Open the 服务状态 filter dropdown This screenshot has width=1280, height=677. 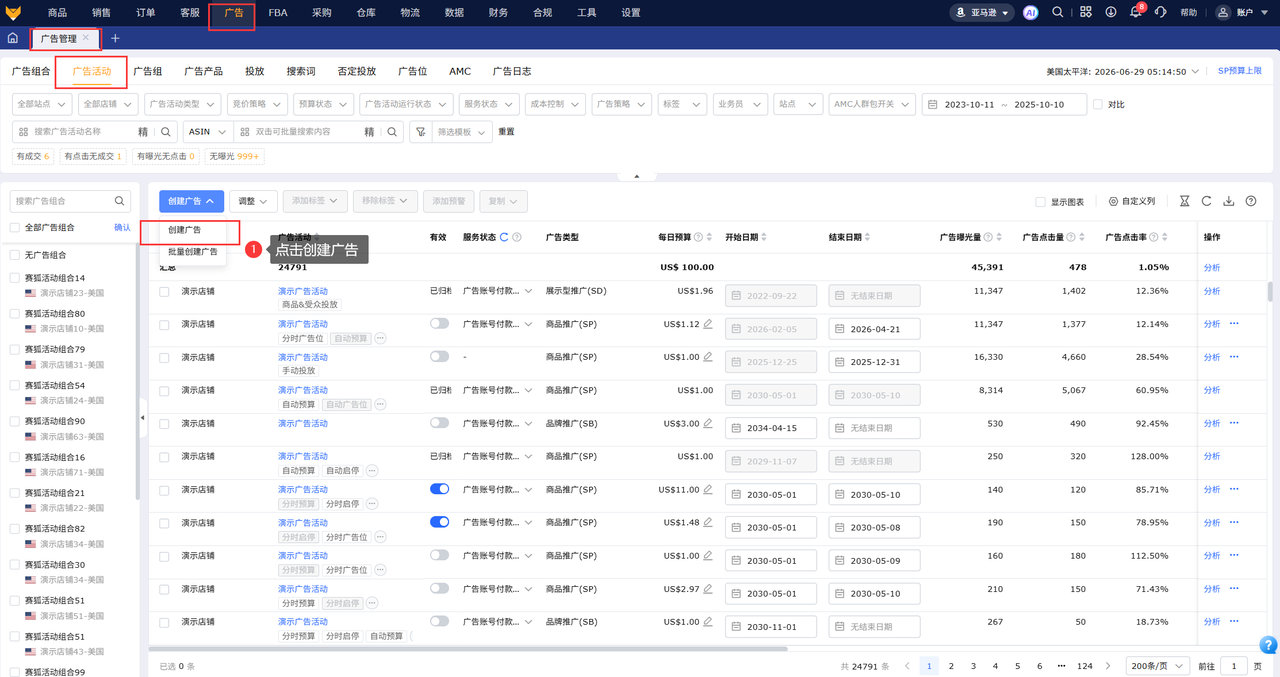(x=487, y=104)
